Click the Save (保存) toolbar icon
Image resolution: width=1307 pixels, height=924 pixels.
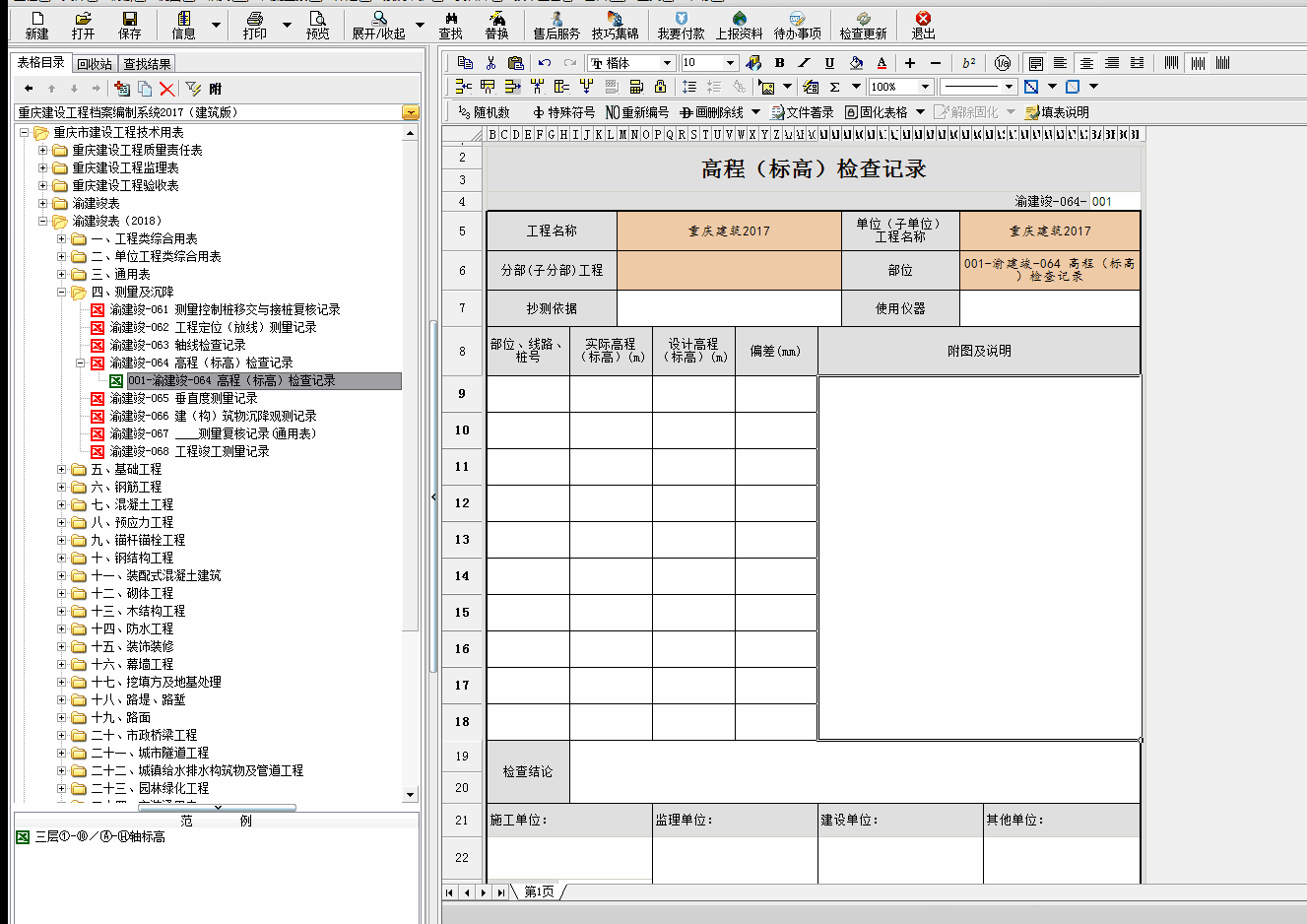[130, 25]
